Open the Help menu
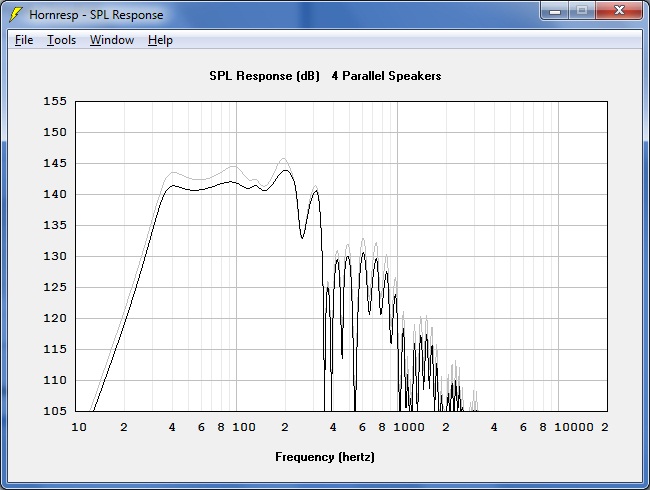650x490 pixels. 160,40
